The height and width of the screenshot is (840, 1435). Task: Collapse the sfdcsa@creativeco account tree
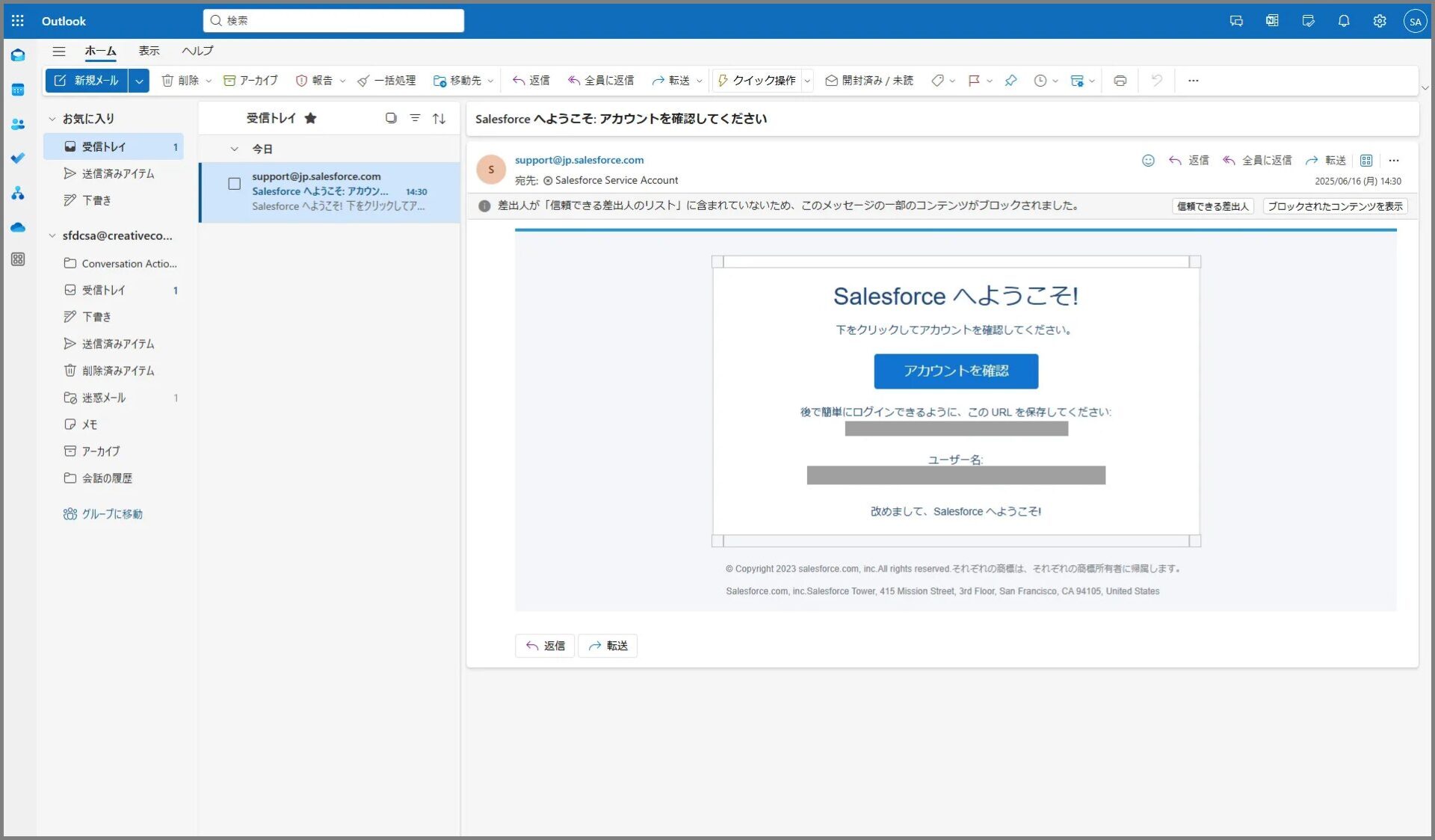tap(52, 236)
